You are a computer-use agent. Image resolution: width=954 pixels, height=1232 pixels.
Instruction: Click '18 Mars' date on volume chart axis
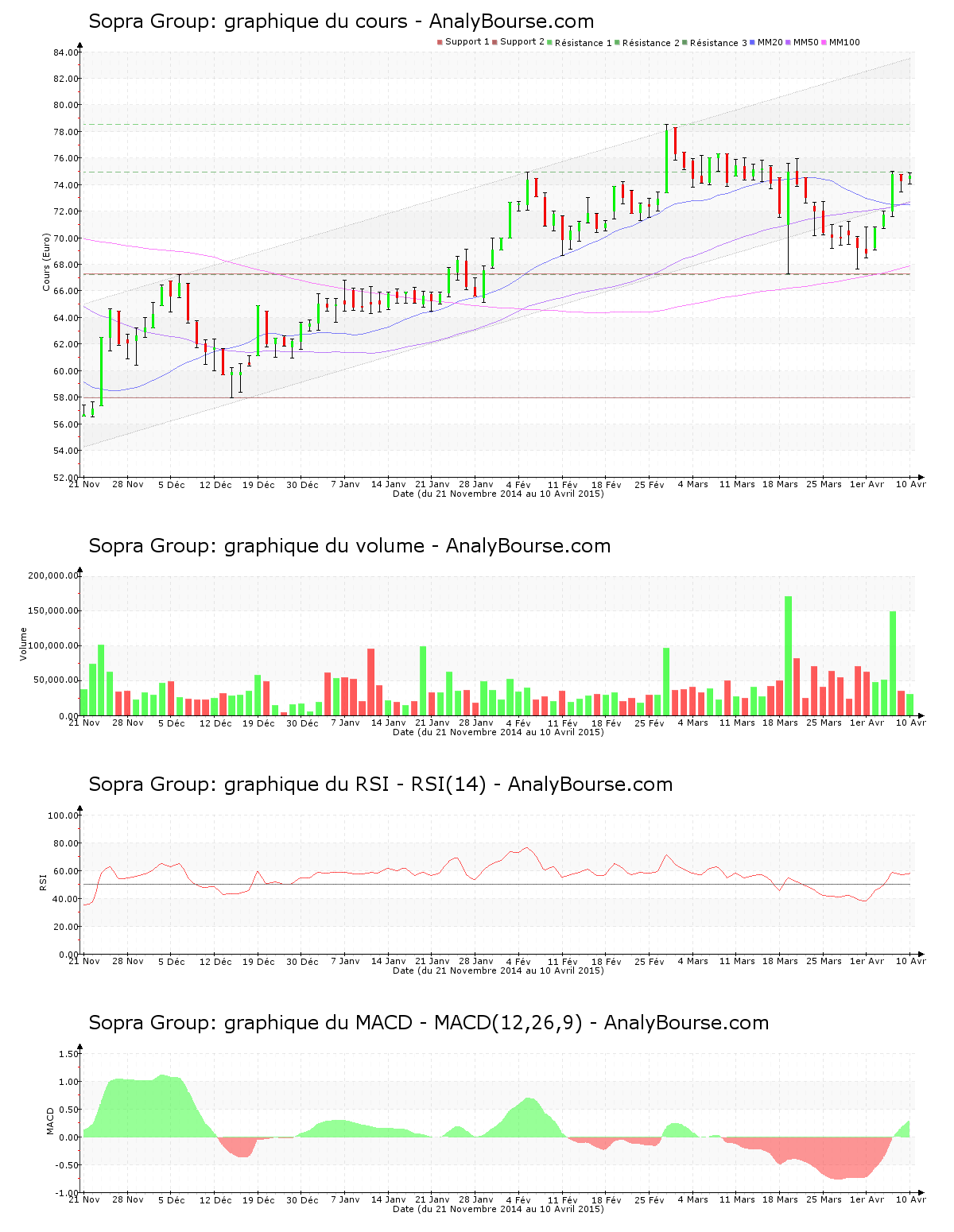point(780,723)
